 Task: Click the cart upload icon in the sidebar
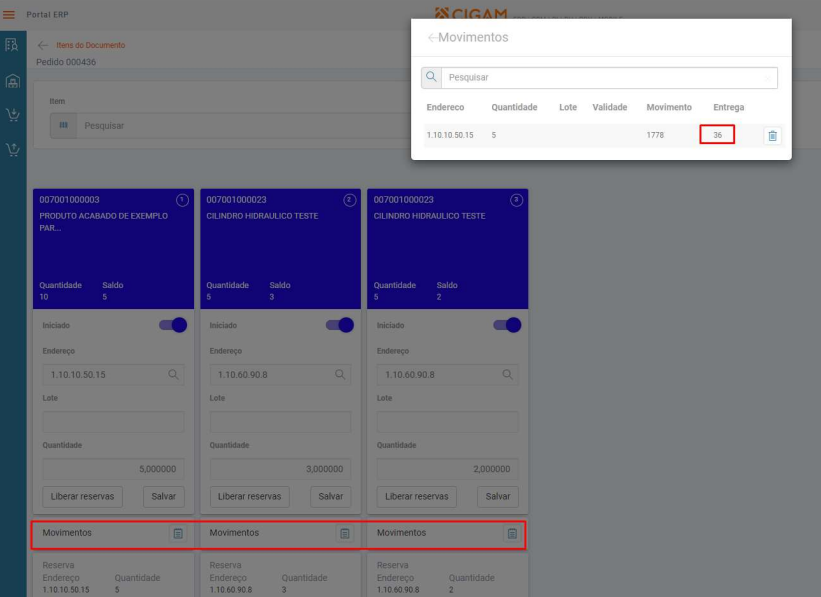click(13, 150)
